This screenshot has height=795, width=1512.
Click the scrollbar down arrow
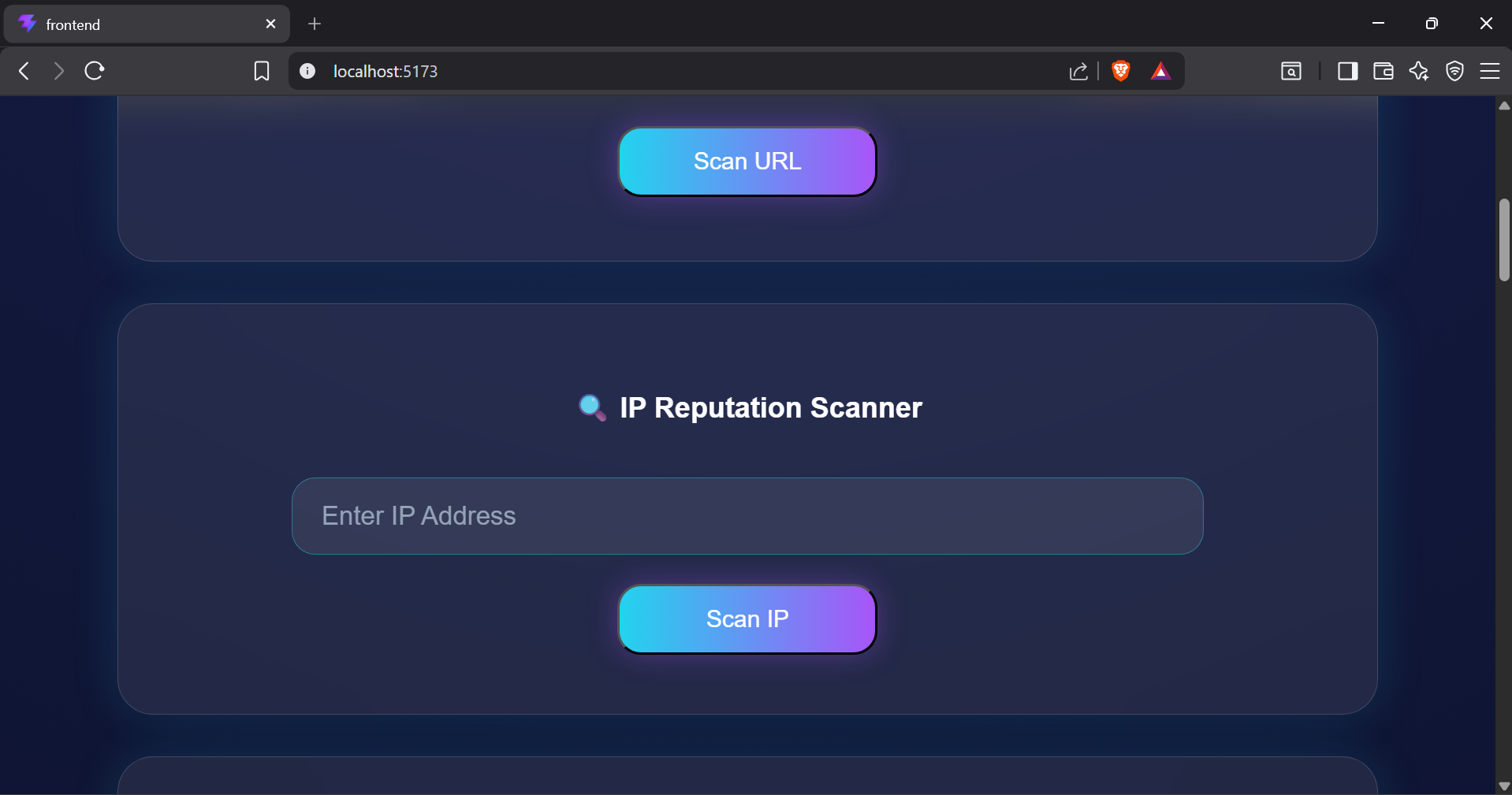tap(1504, 786)
